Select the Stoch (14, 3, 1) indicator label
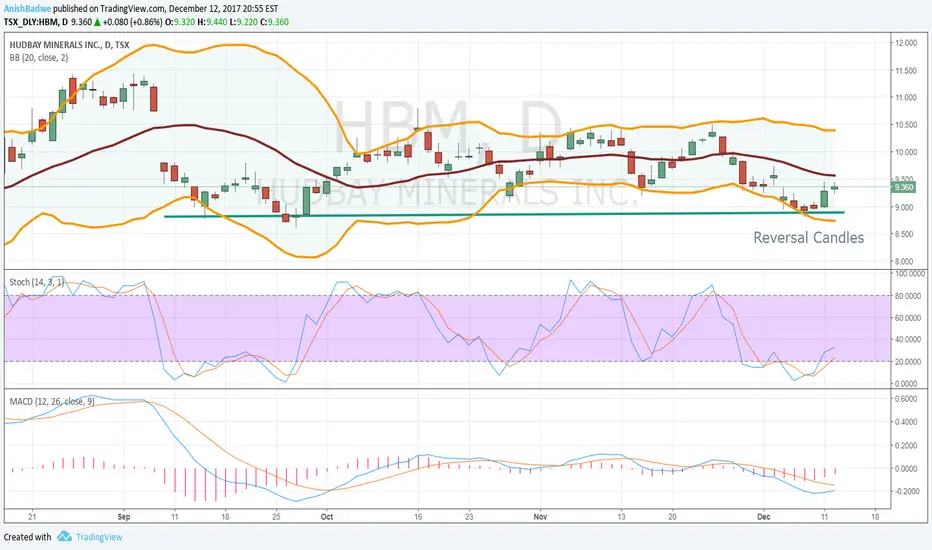This screenshot has height=550, width=932. 37,282
